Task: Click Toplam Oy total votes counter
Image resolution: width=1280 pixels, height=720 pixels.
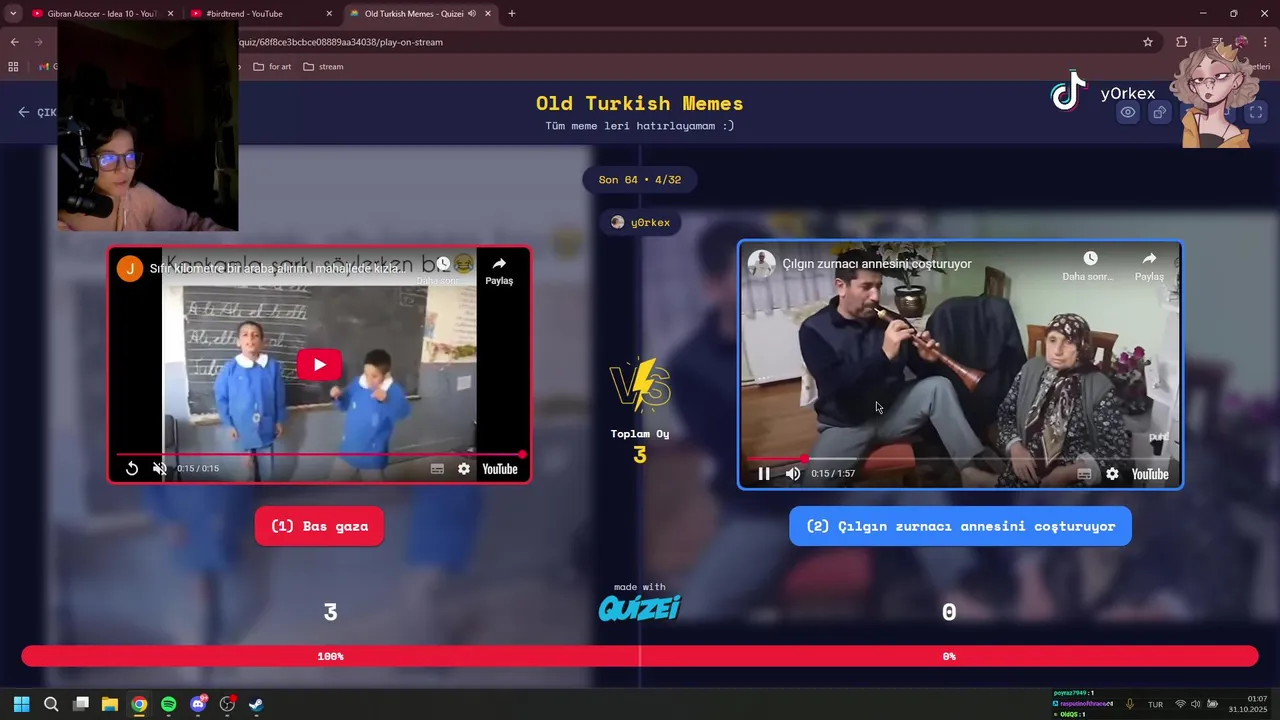Action: click(640, 446)
